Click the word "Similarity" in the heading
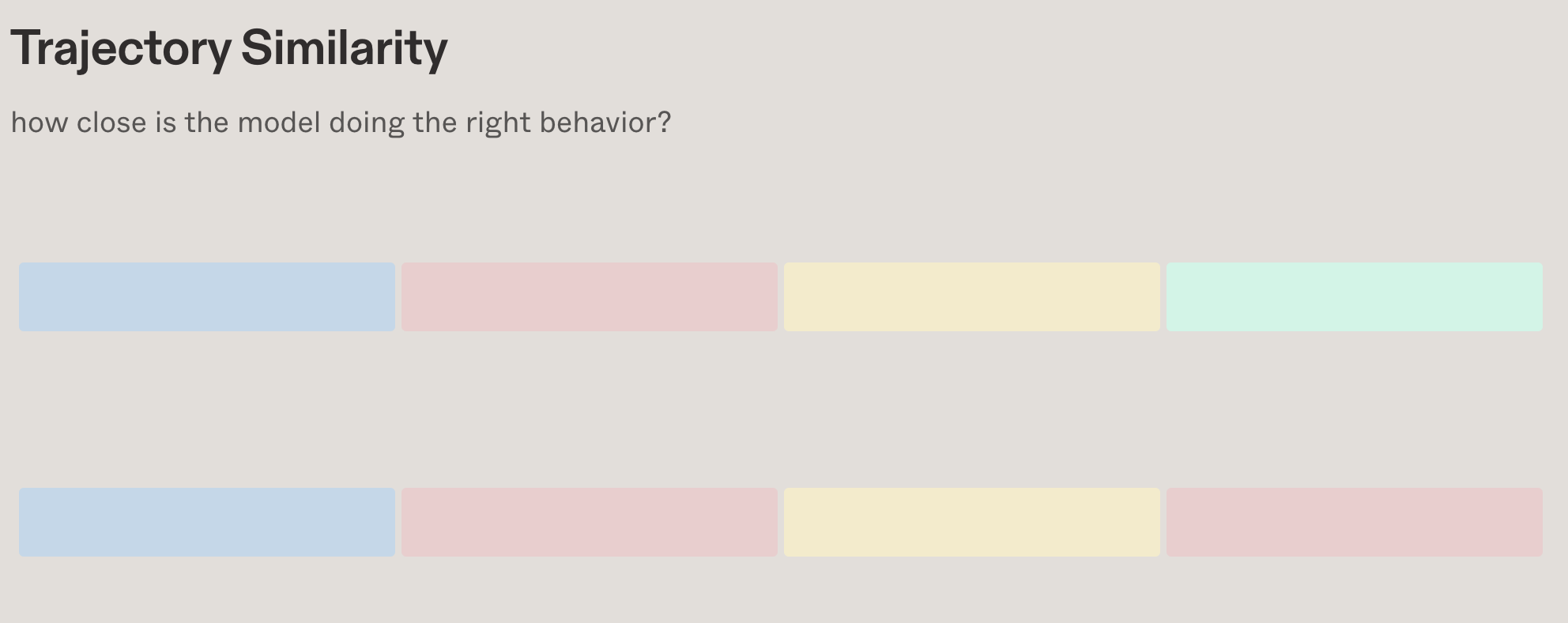This screenshot has width=1568, height=623. click(x=344, y=49)
